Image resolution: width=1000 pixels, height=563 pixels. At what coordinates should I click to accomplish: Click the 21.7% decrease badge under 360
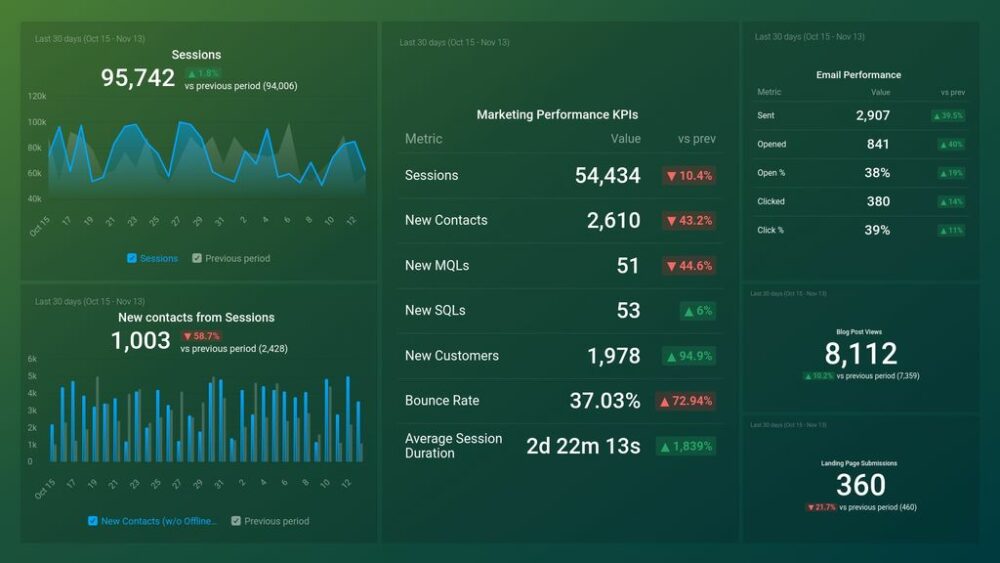(x=821, y=508)
